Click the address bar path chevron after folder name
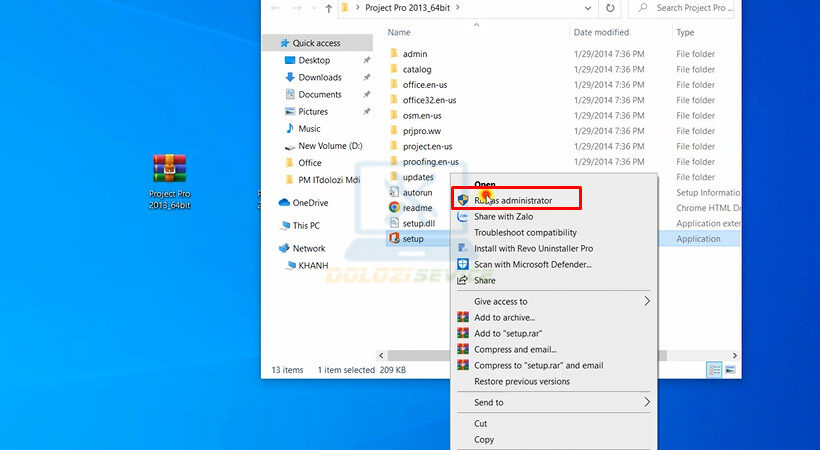Image resolution: width=820 pixels, height=450 pixels. click(458, 7)
